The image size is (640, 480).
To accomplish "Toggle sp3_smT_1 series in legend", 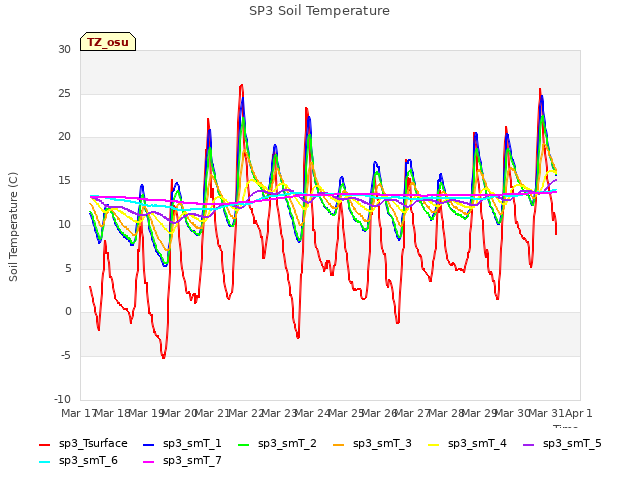I will 182,443.
